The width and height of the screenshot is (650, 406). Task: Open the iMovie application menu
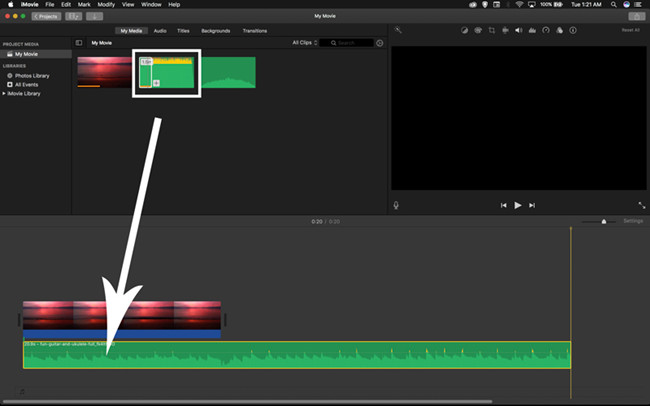(29, 5)
